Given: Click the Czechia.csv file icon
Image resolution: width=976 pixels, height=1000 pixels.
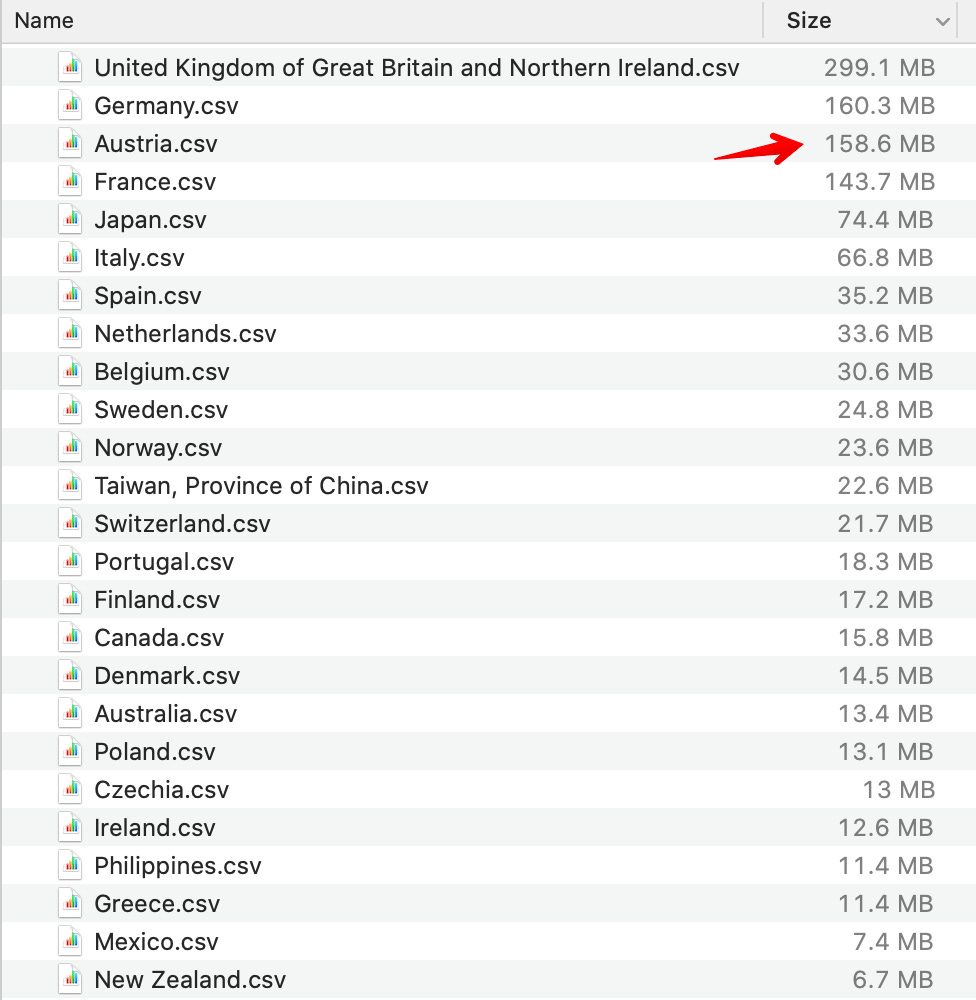Looking at the screenshot, I should (x=70, y=789).
